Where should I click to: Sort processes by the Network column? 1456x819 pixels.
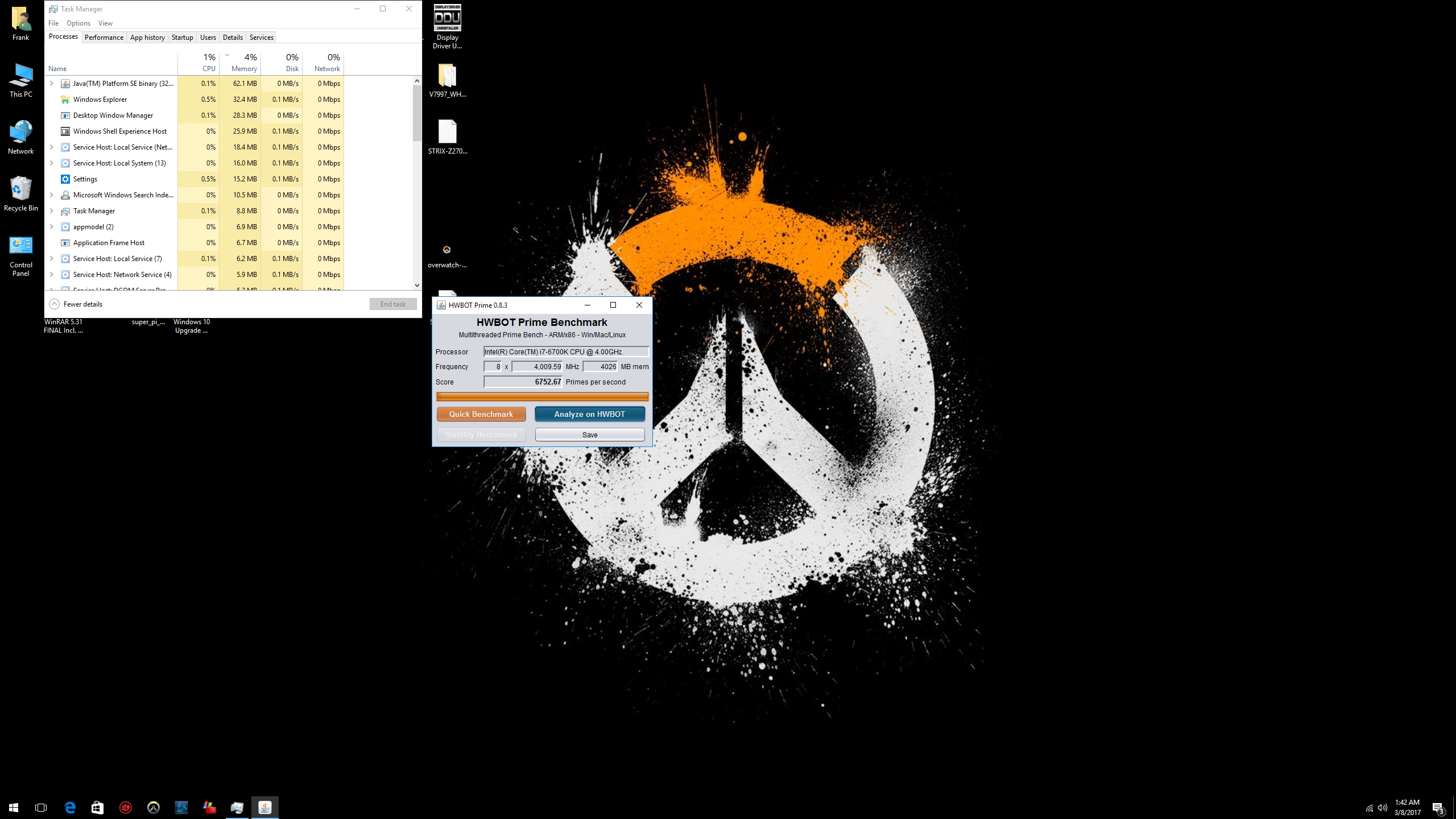[323, 63]
